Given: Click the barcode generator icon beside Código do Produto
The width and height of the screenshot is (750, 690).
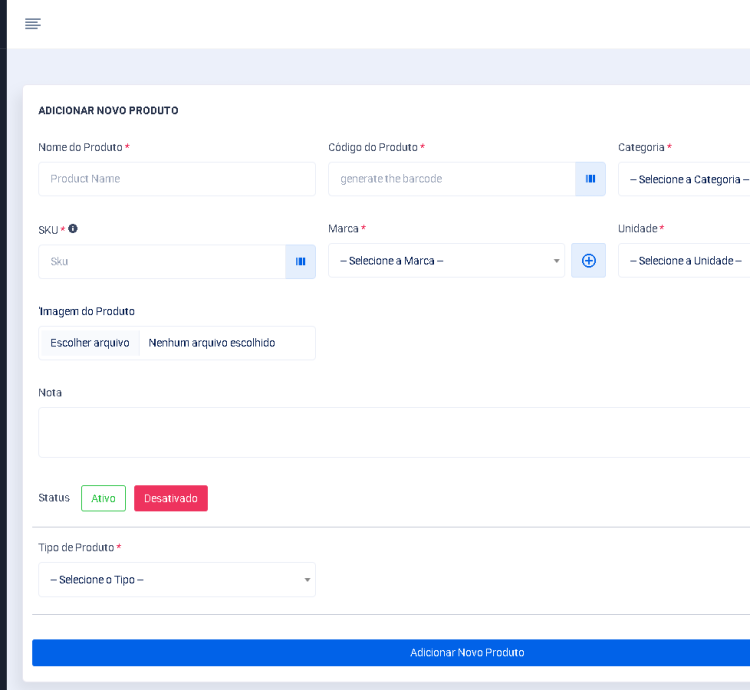Looking at the screenshot, I should pos(590,179).
